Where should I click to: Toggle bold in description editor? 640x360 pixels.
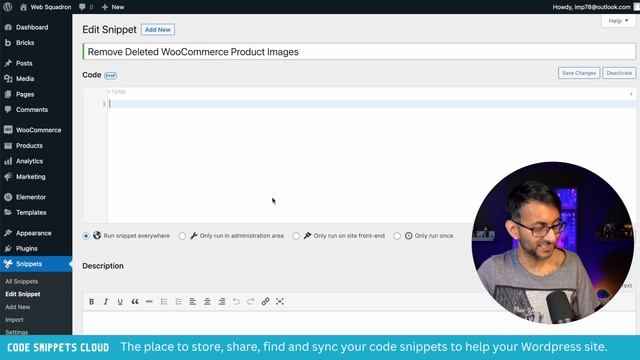click(91, 302)
